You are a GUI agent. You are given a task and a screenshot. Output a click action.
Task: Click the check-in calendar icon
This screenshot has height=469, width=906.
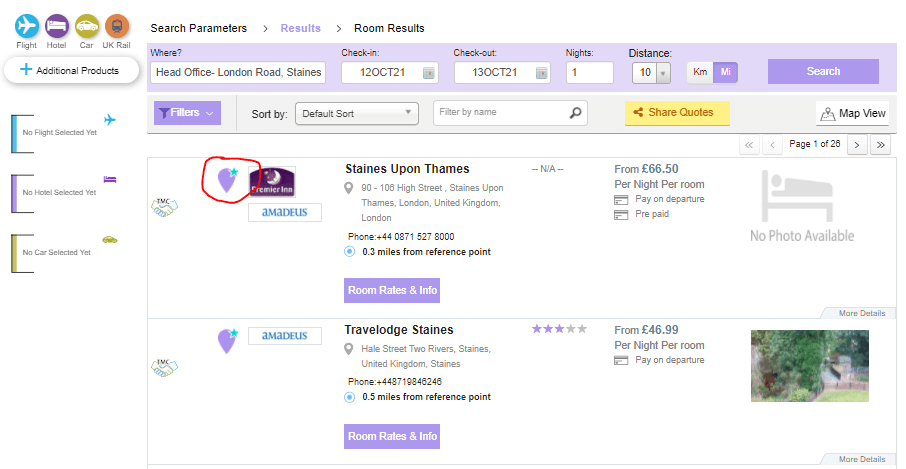pos(429,73)
